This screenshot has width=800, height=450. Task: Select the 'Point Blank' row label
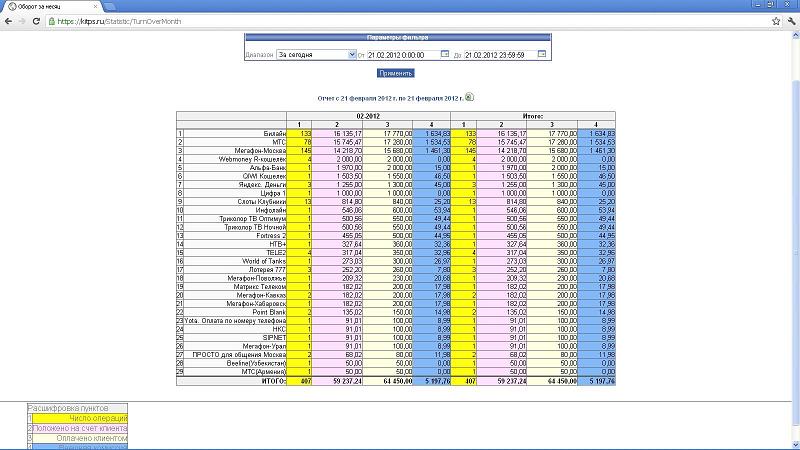click(269, 312)
